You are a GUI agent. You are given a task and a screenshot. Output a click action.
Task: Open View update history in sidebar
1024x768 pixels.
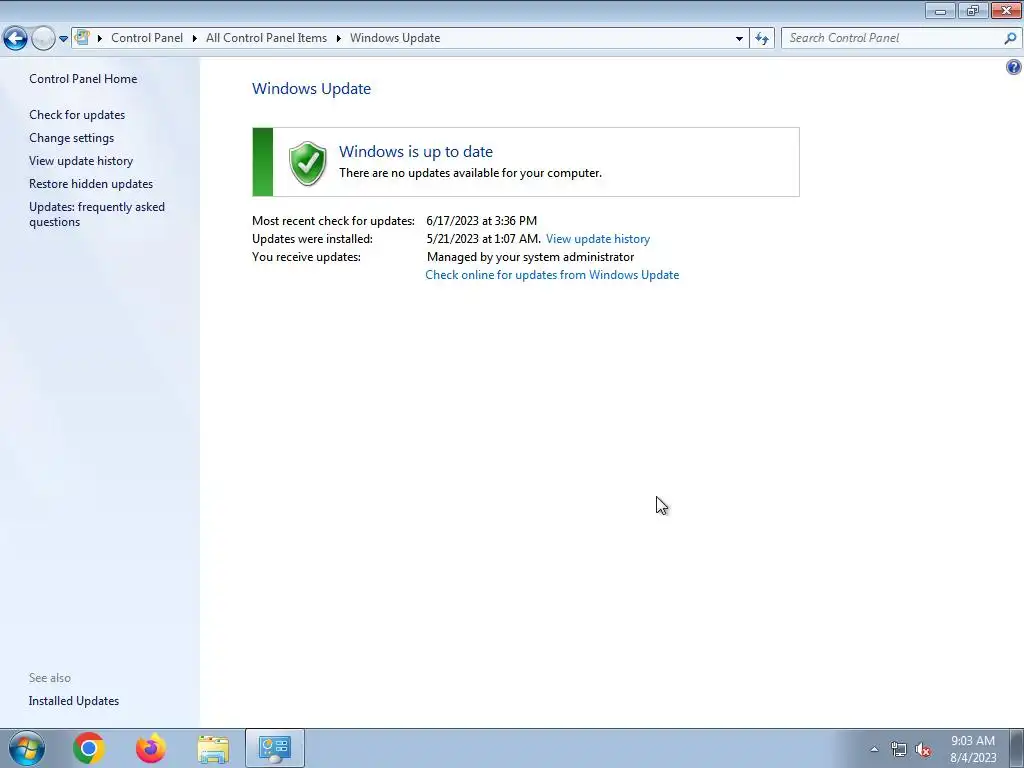(x=81, y=161)
